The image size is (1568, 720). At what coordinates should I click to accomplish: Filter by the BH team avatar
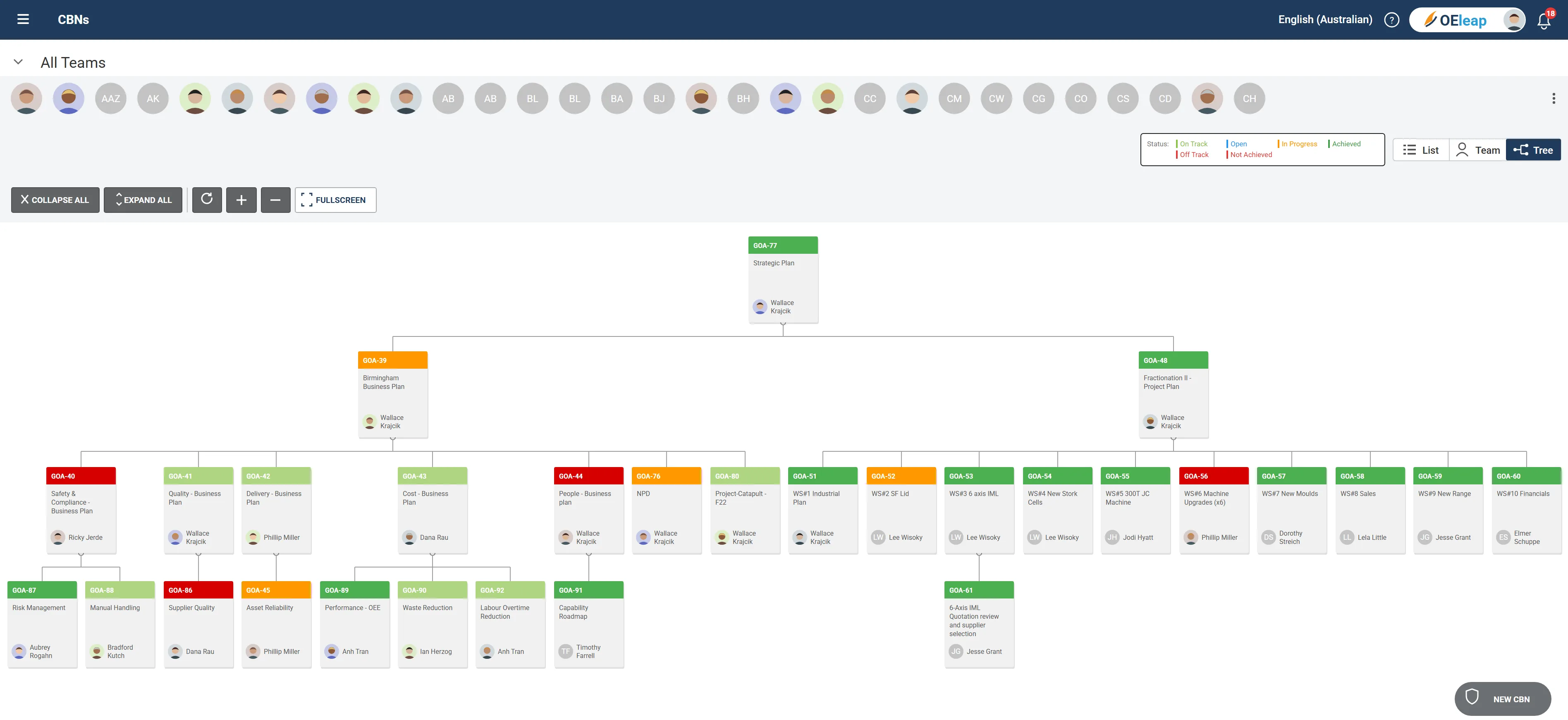tap(743, 99)
